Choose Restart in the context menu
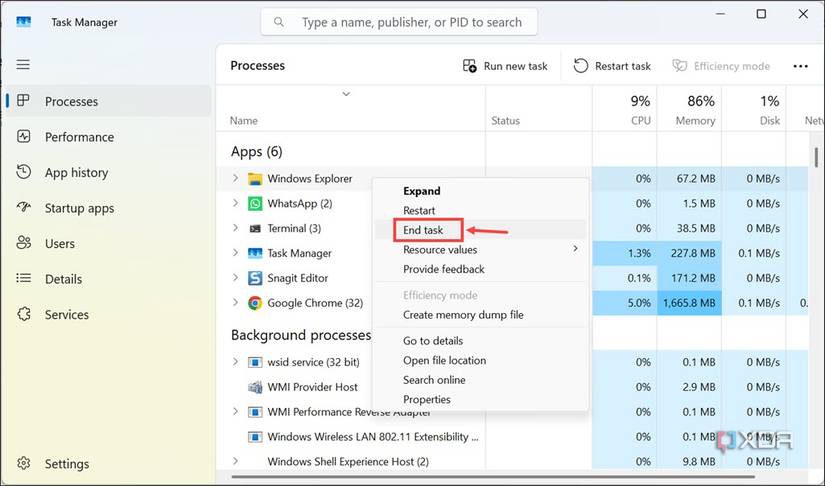Screen dimensions: 825x486 419,211
